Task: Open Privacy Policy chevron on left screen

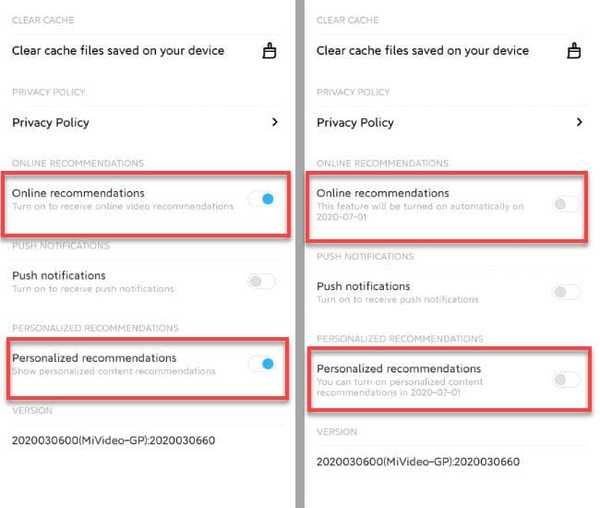Action: tap(274, 122)
